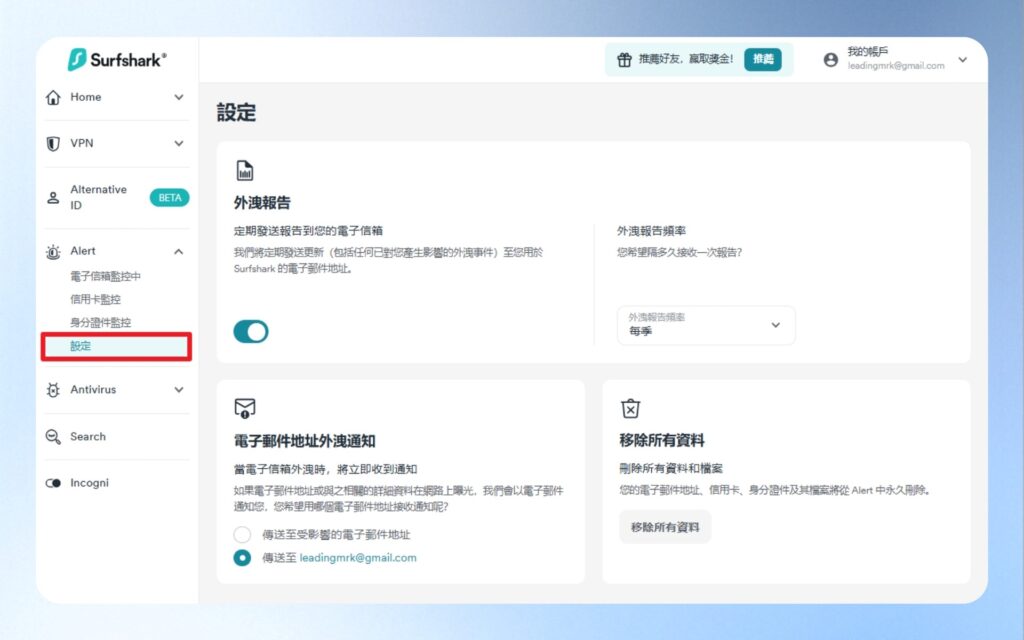Screen dimensions: 1024x640
Task: Click the Incogni toggle-shaped icon
Action: 53,483
